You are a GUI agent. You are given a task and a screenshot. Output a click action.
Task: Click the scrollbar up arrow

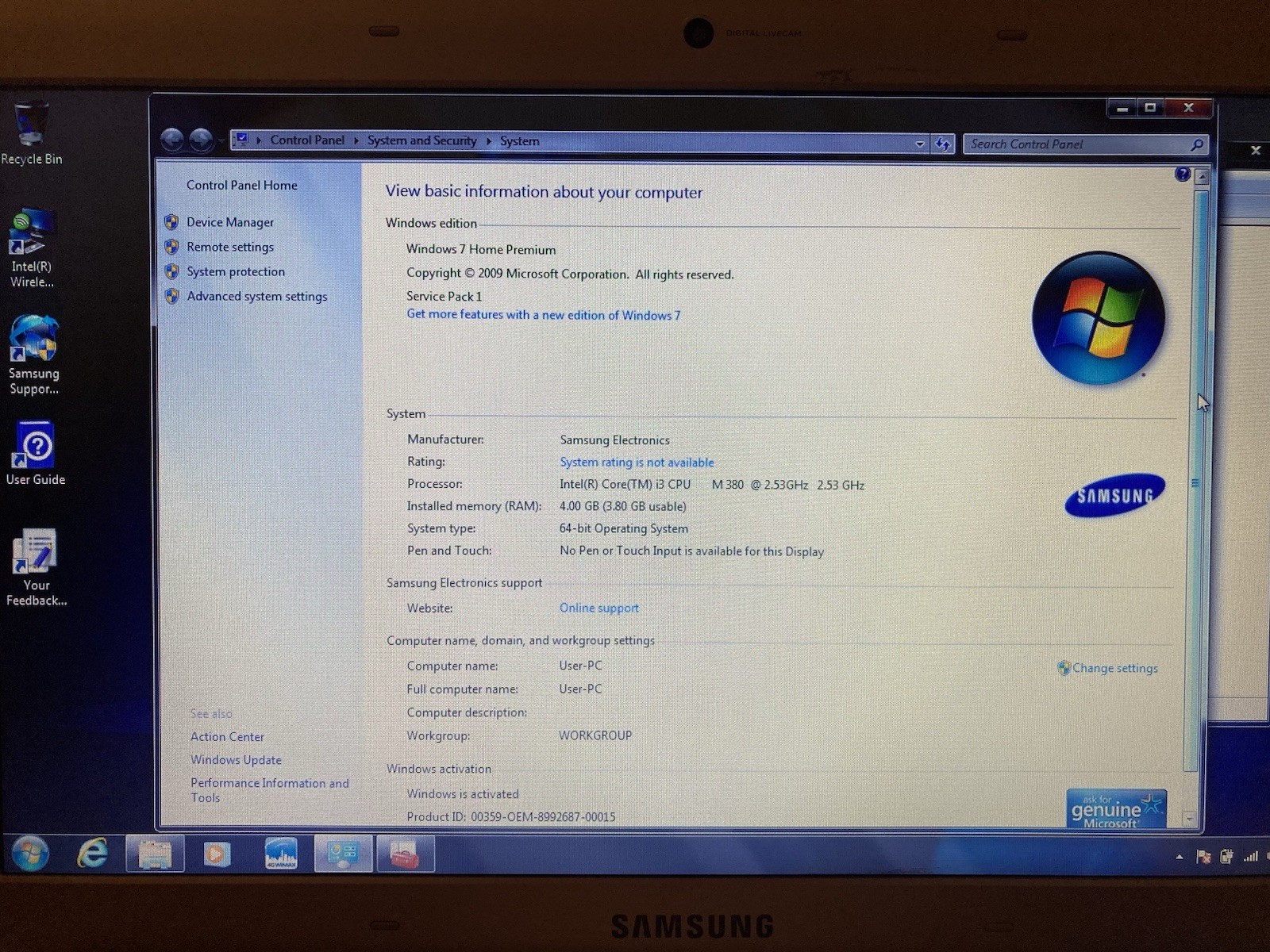click(x=1202, y=178)
